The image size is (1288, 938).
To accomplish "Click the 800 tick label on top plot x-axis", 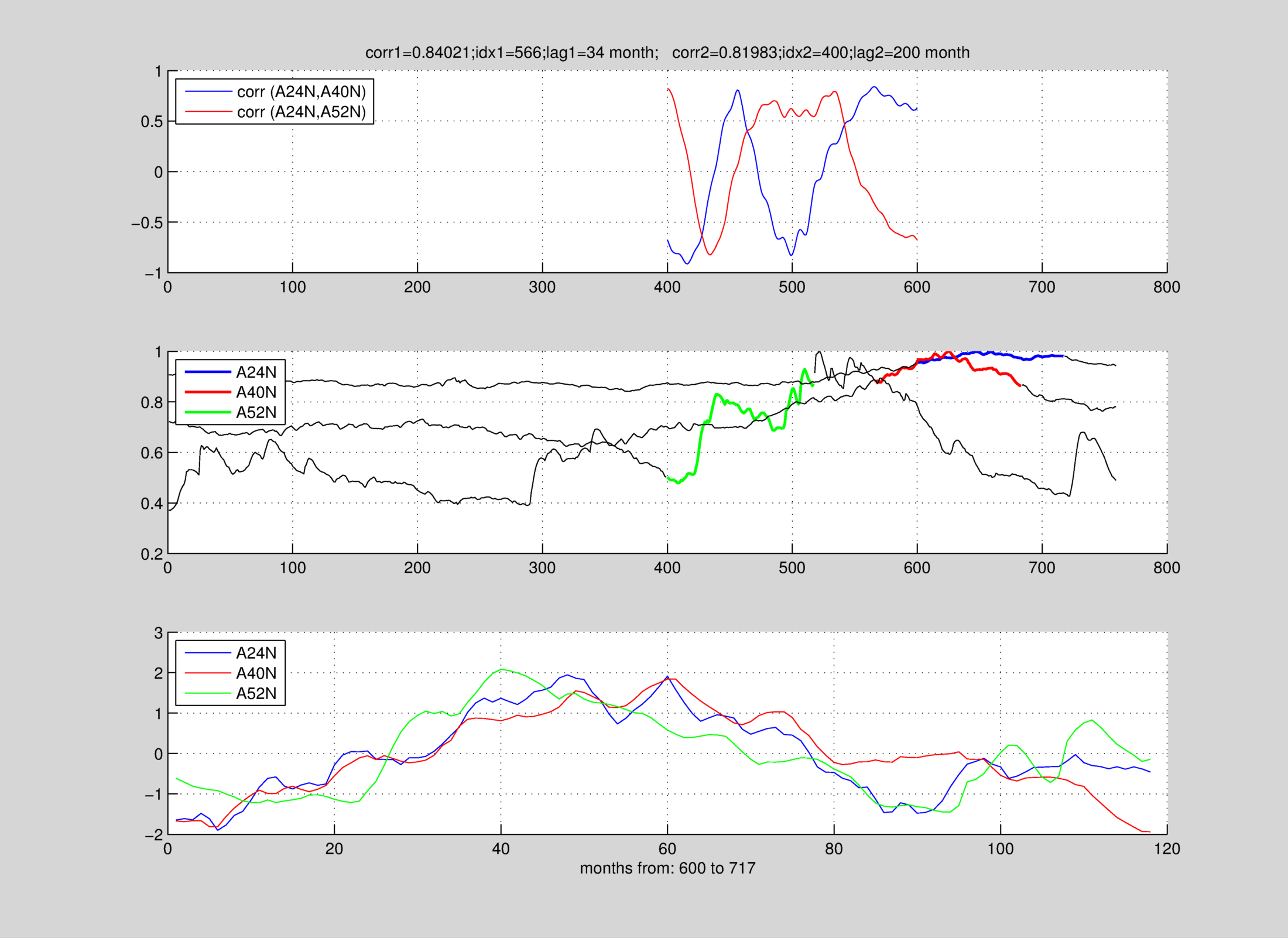I will 1167,287.
